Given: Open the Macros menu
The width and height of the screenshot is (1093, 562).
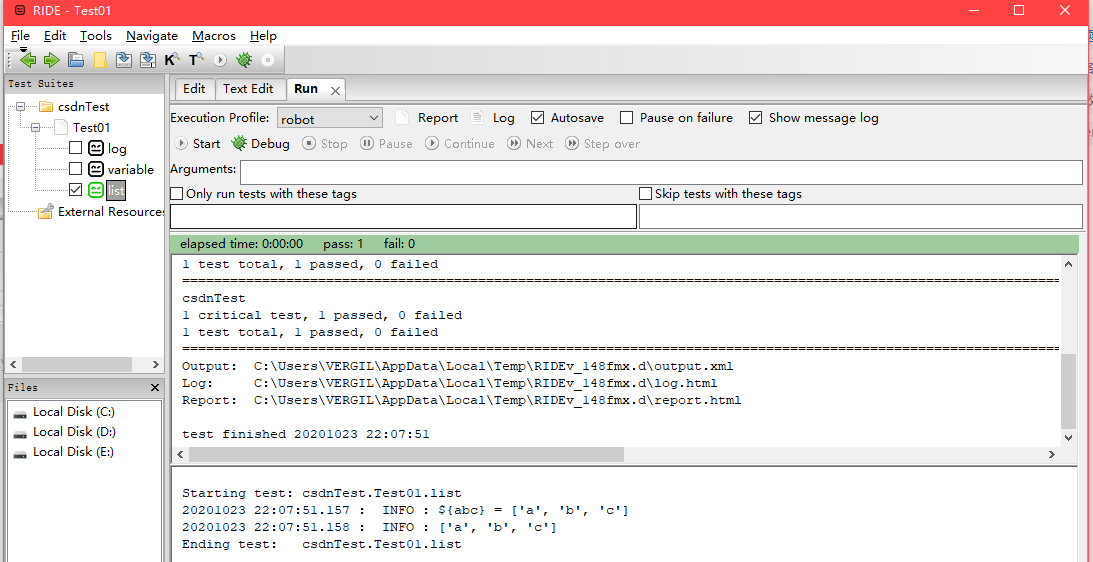Looking at the screenshot, I should [214, 36].
